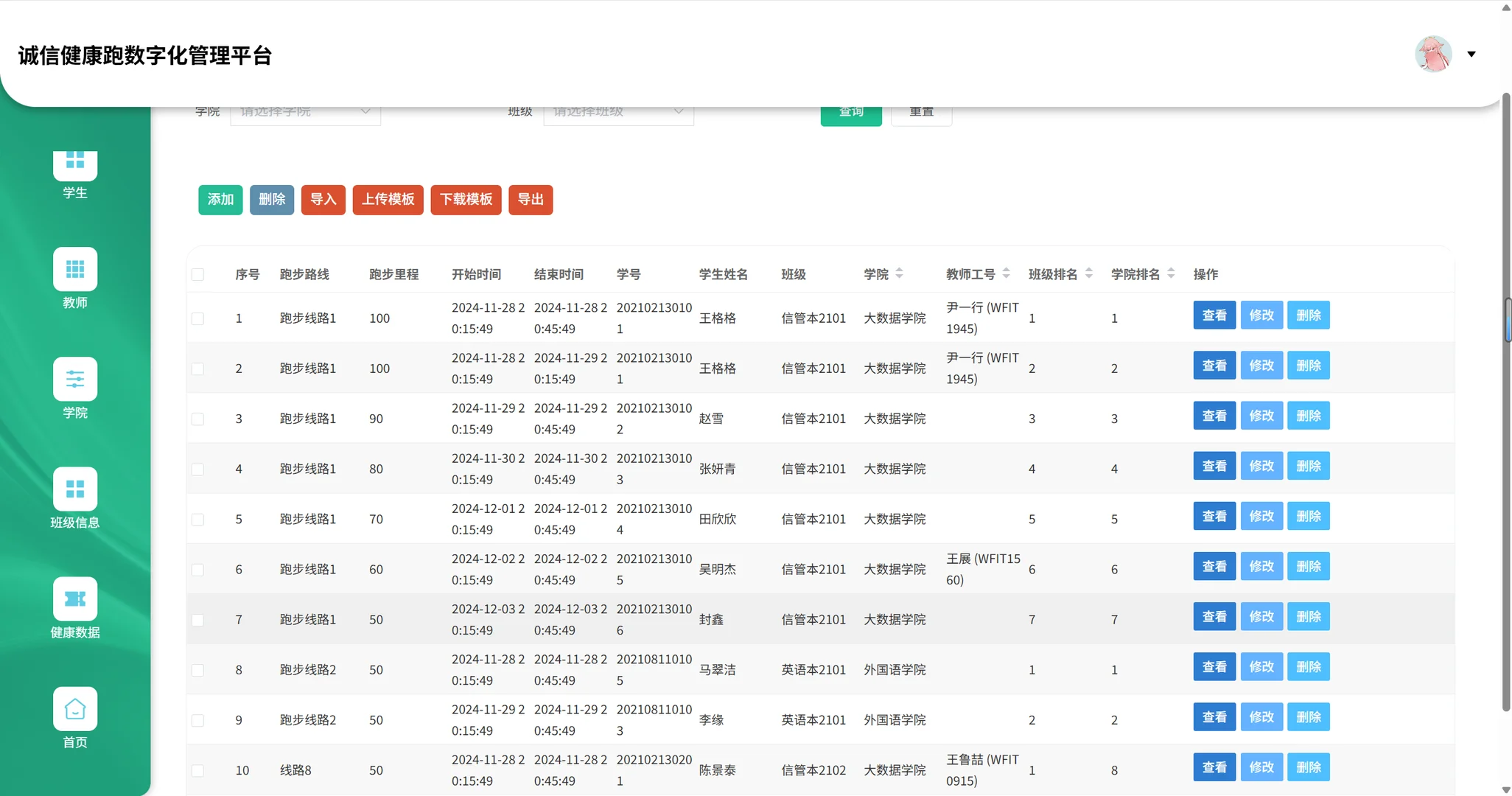Screen dimensions: 1512x796
Task: Open the 学院 sidebar icon
Action: point(74,379)
